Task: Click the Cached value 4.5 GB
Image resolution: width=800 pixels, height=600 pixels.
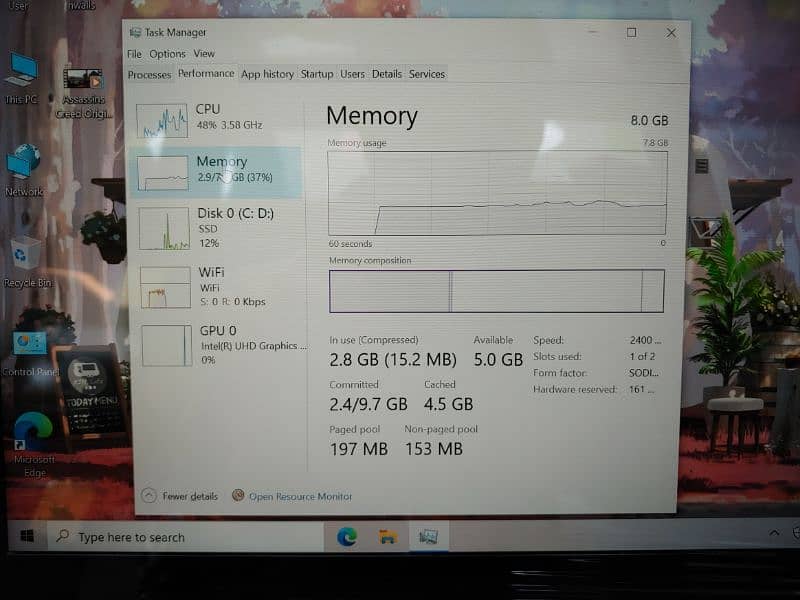Action: 448,404
